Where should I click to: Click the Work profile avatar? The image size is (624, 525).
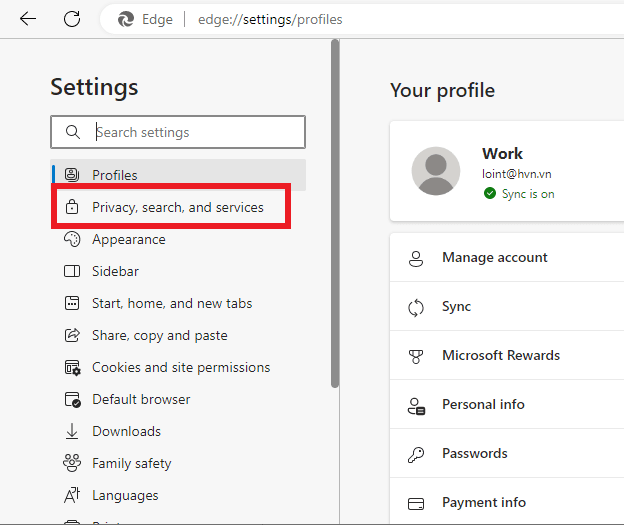[x=436, y=171]
